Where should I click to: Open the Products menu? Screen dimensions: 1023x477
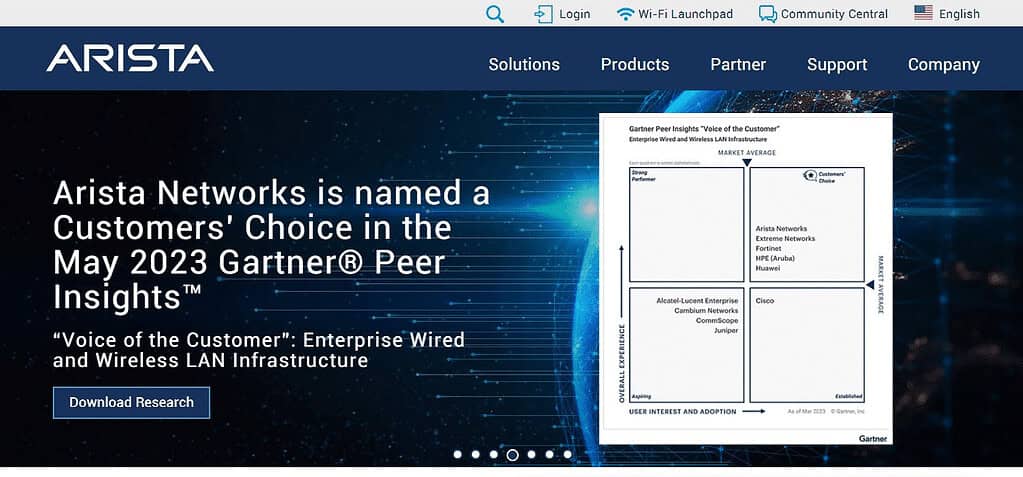pyautogui.click(x=635, y=65)
